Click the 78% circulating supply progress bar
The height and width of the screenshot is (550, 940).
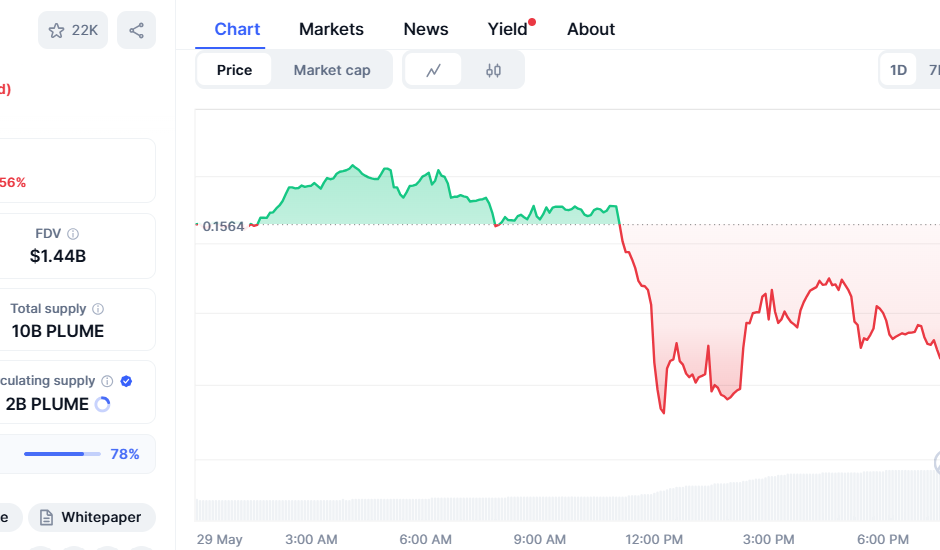62,454
